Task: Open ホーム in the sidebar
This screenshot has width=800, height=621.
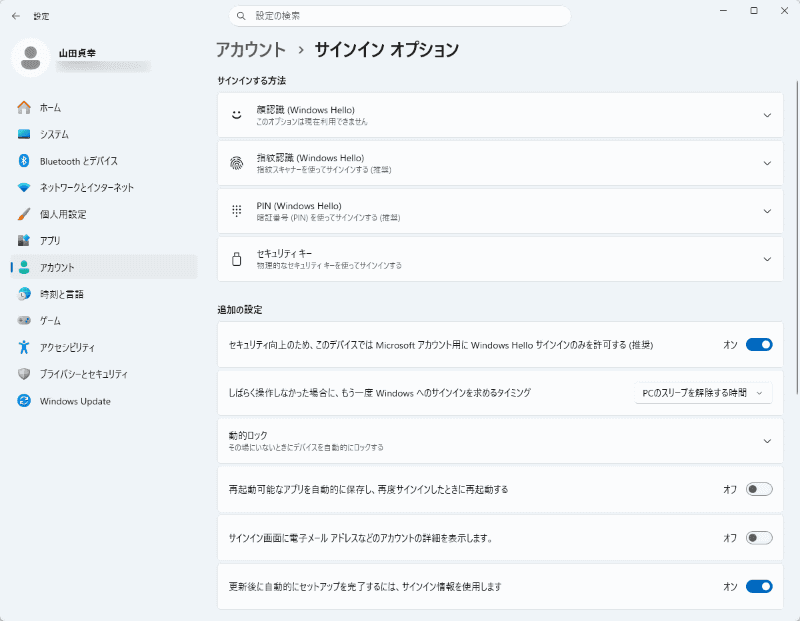Action: (104, 108)
